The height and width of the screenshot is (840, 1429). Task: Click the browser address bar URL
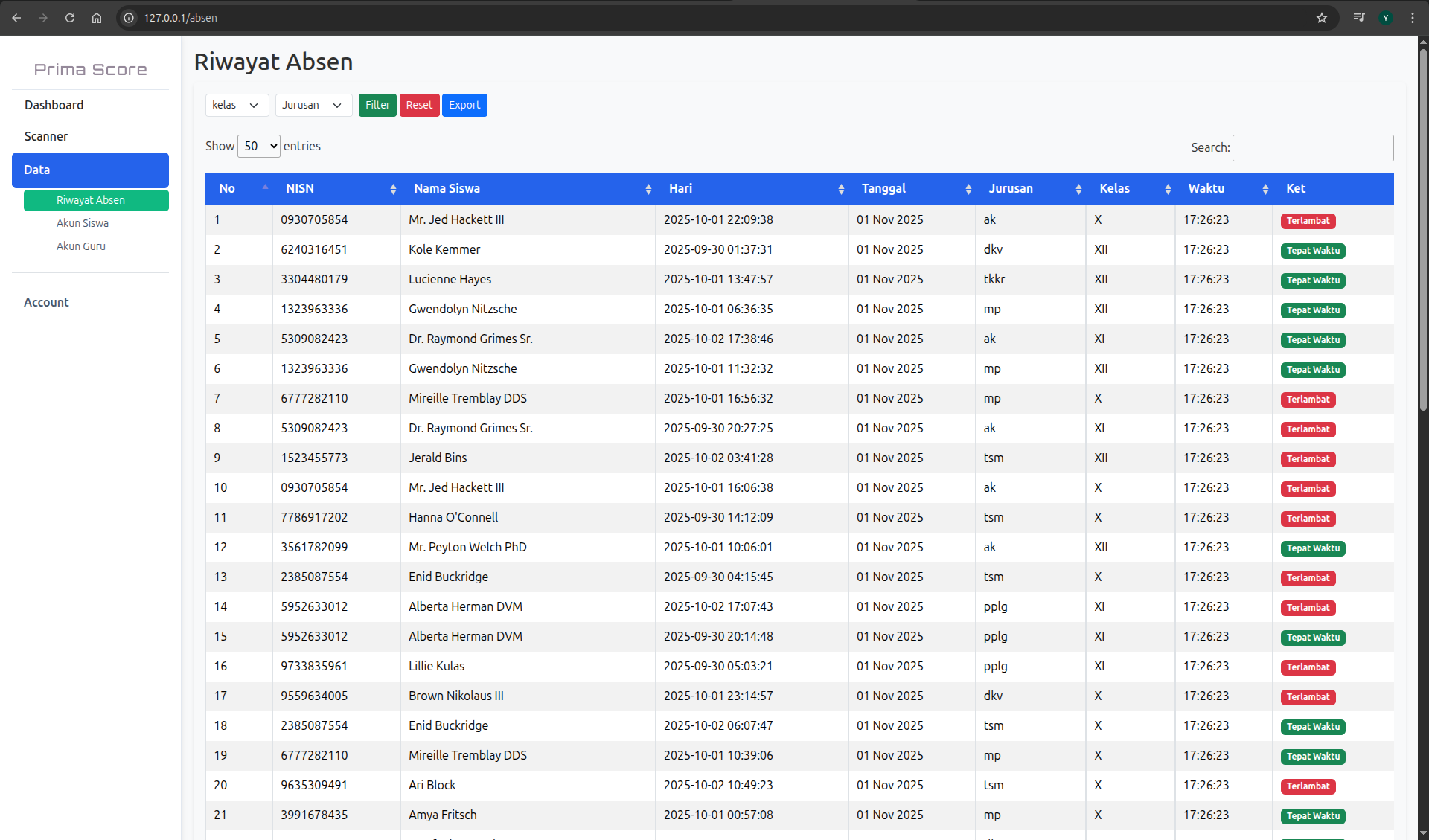181,18
